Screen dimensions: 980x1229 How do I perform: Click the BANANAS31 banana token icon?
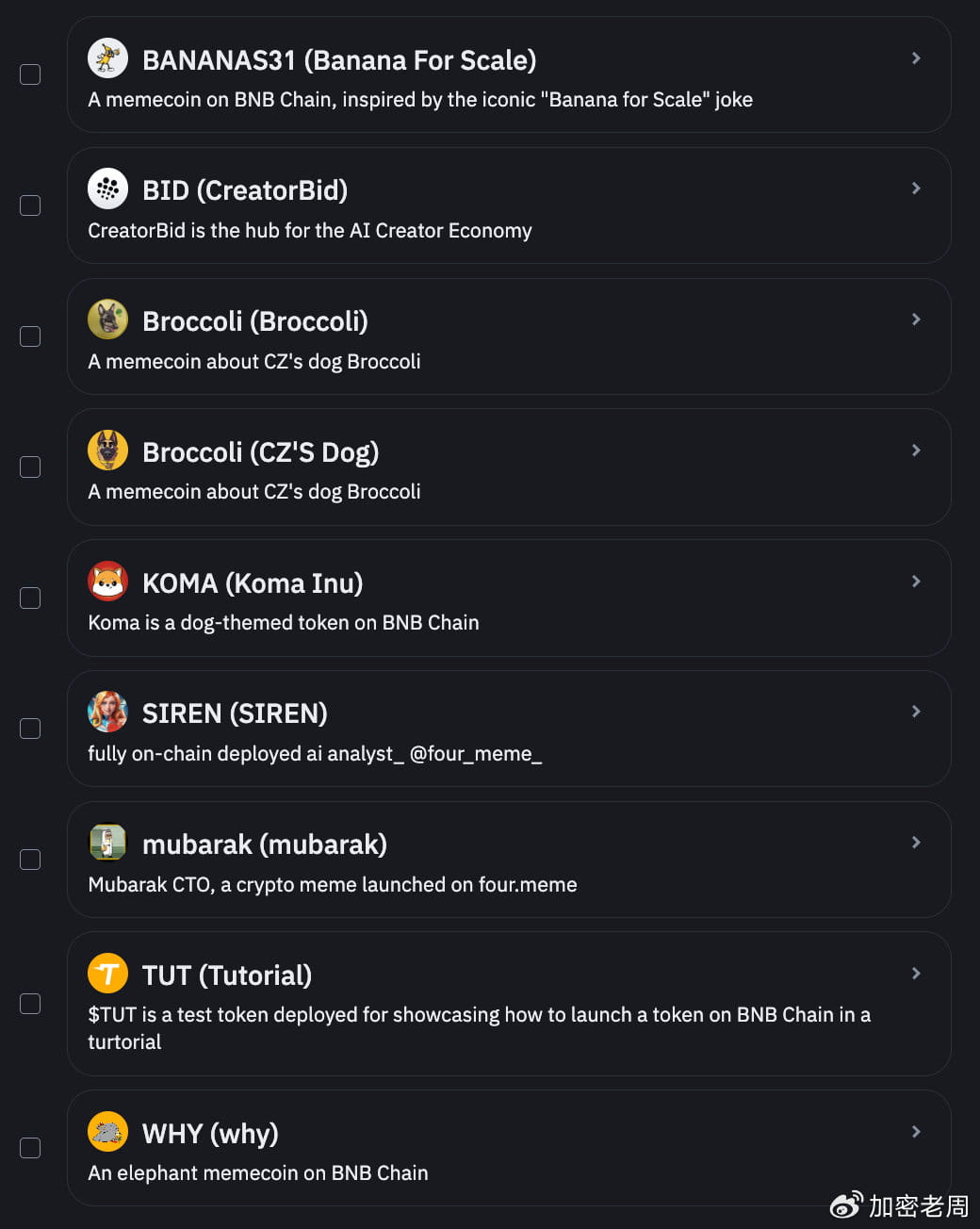tap(107, 57)
